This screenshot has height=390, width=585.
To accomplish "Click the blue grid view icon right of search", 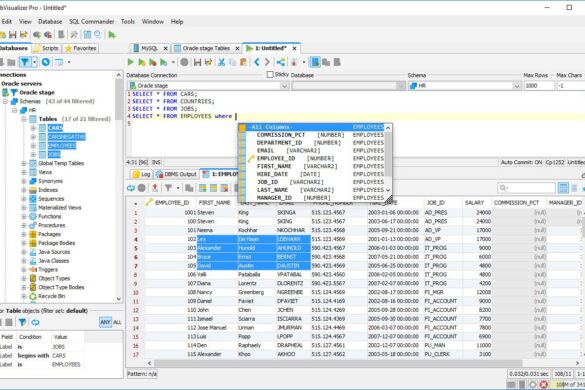I will coord(563,188).
